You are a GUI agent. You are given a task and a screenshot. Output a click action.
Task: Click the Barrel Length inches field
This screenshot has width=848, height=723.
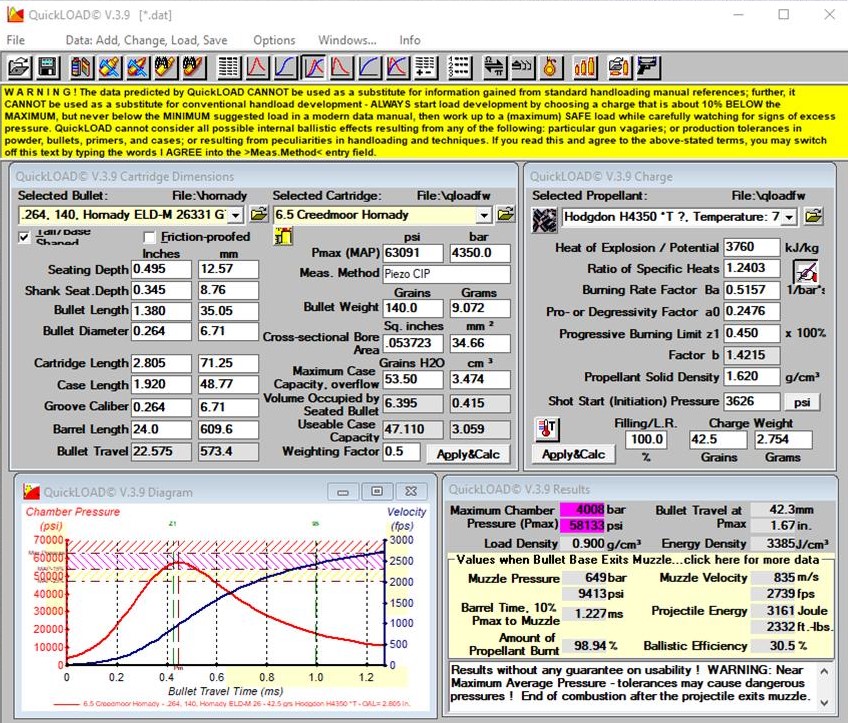coord(161,429)
